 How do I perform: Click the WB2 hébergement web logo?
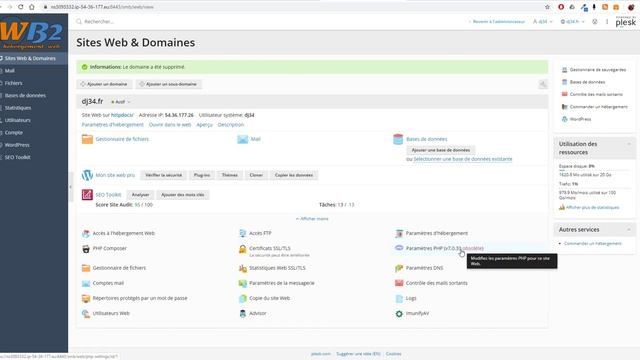click(x=32, y=34)
